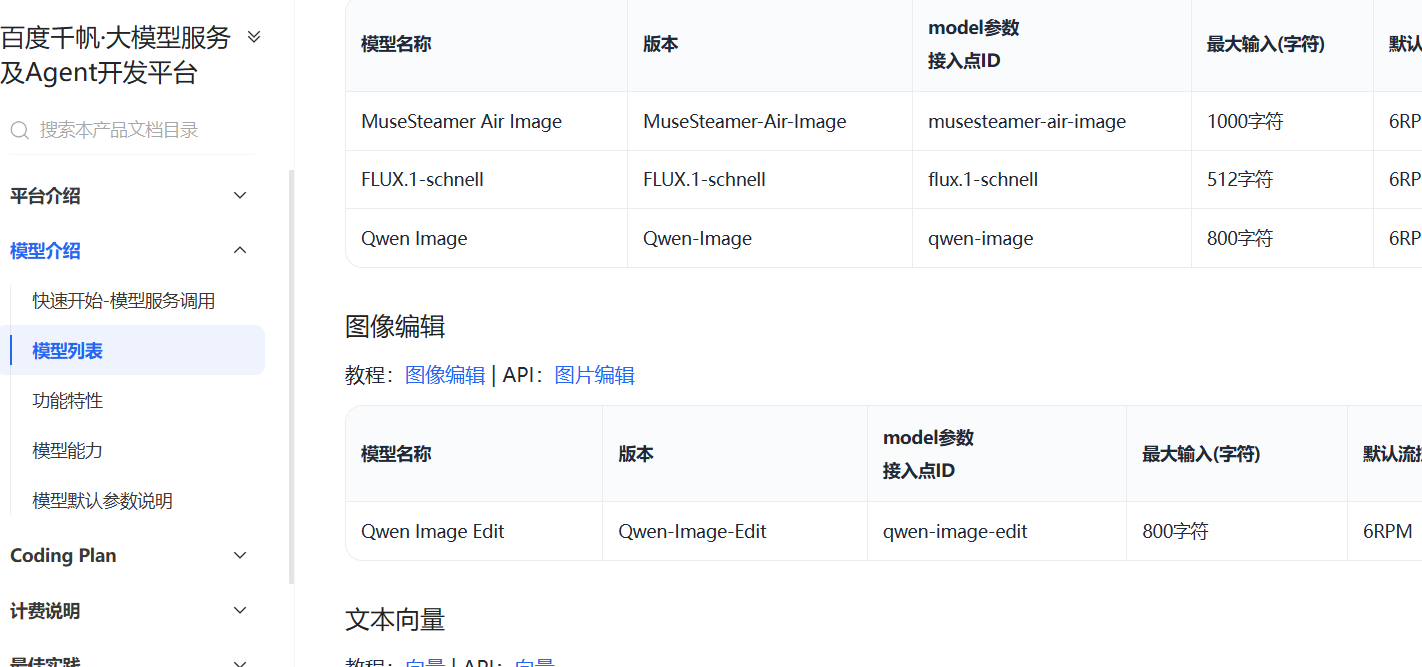Open the 模型默认参数说明 sidebar item
1422x667 pixels.
pos(102,501)
